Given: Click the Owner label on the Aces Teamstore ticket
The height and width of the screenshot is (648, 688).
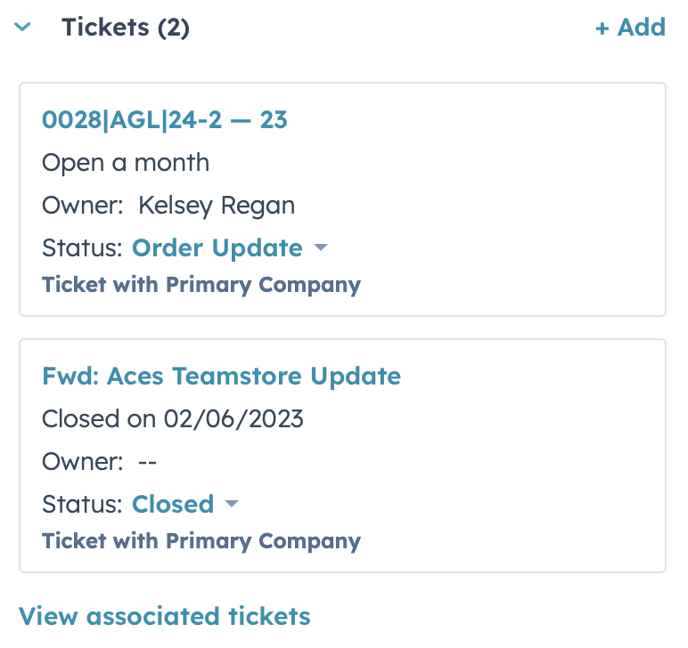Looking at the screenshot, I should coord(82,462).
